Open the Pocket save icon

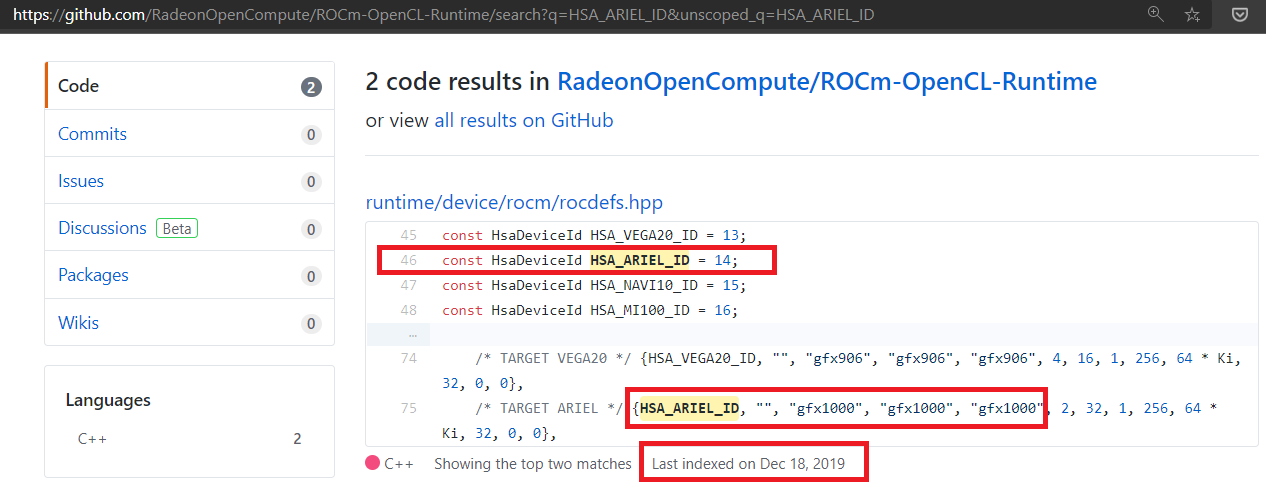[x=1238, y=14]
